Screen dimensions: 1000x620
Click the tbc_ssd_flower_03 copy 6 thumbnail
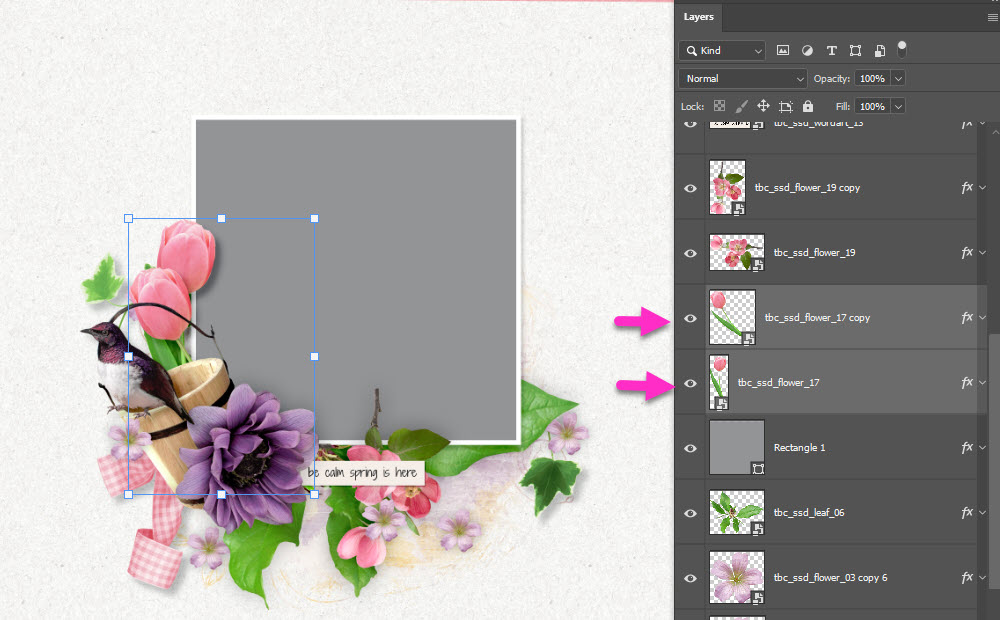(737, 577)
